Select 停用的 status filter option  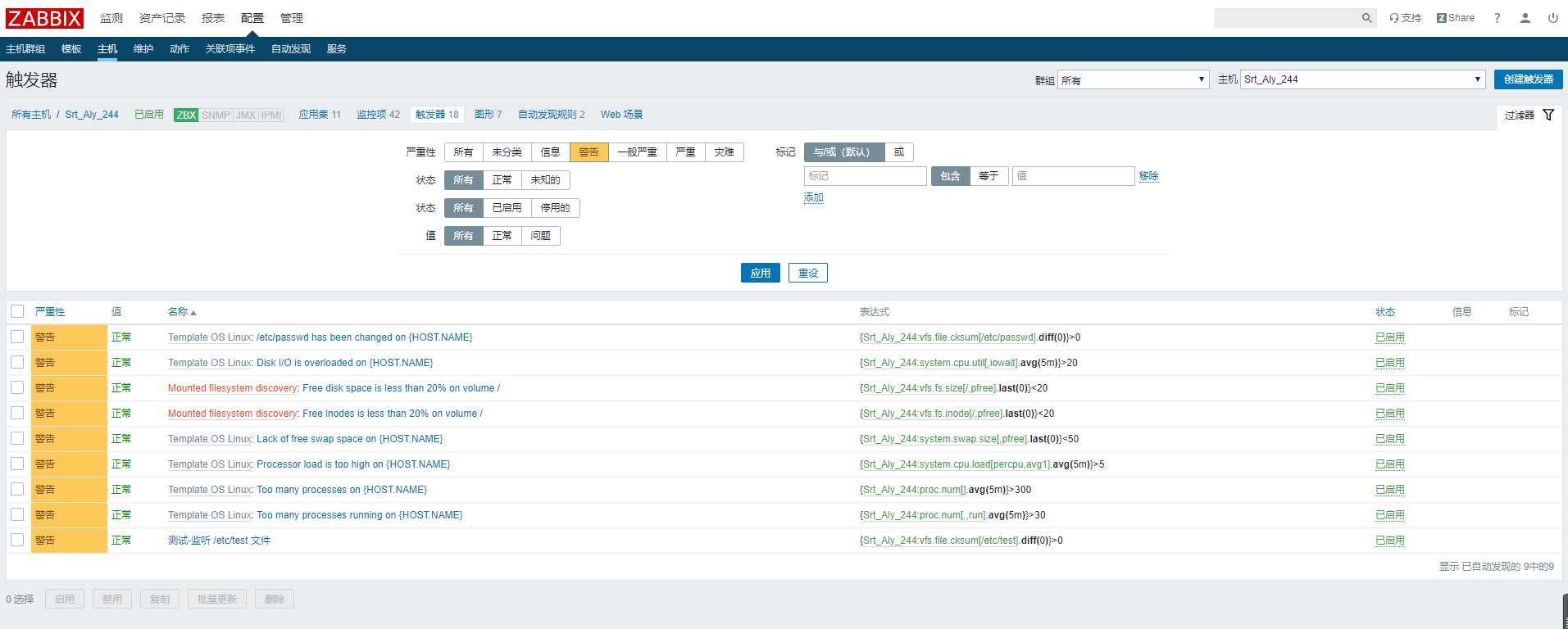(x=556, y=208)
